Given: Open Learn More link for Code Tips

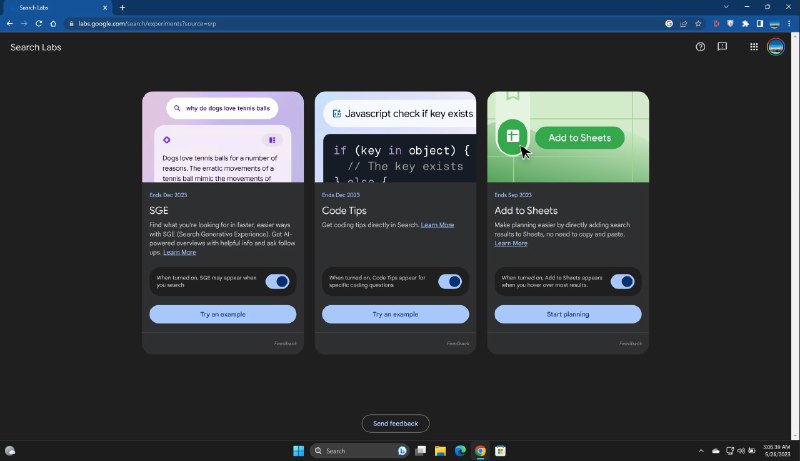Looking at the screenshot, I should [437, 225].
